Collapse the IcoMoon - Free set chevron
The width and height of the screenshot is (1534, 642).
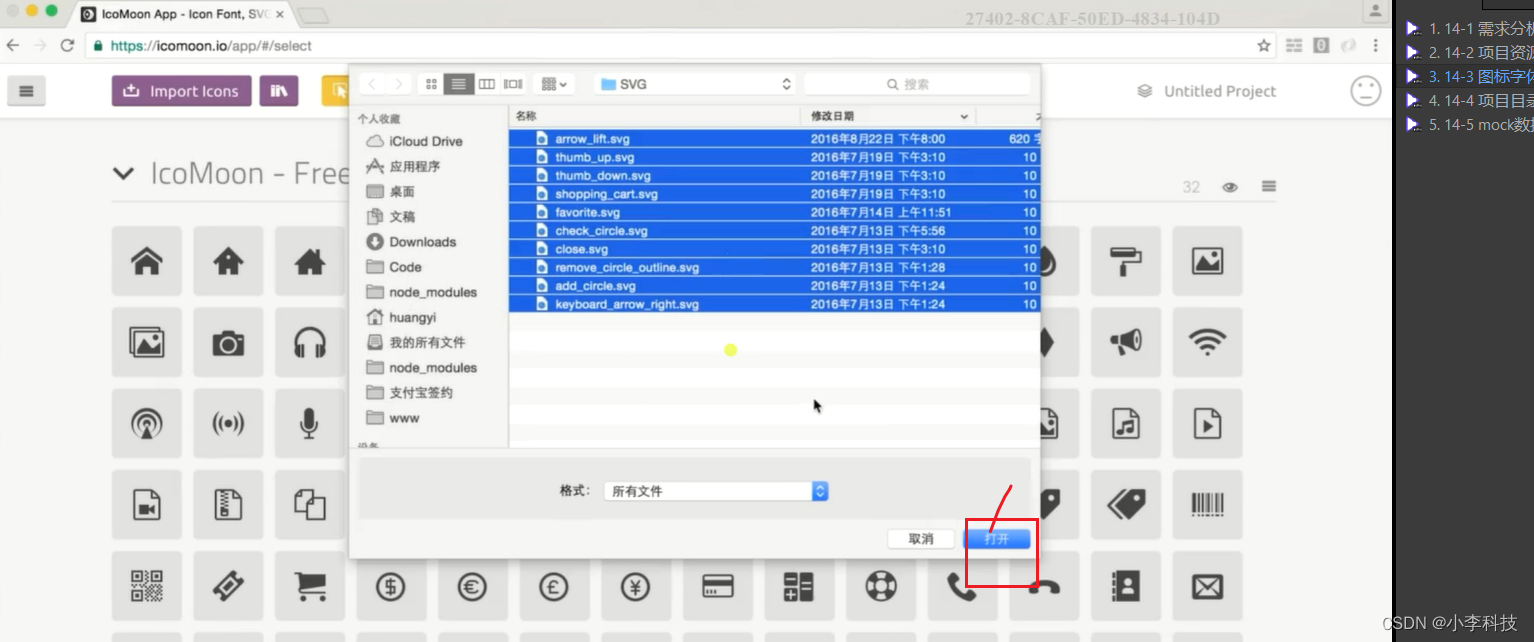point(124,174)
